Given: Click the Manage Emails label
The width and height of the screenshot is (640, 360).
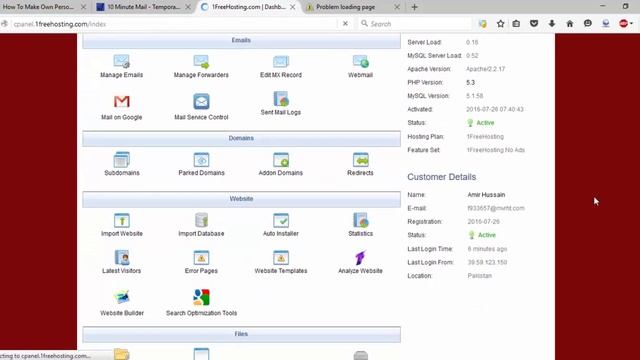Looking at the screenshot, I should click(122, 75).
